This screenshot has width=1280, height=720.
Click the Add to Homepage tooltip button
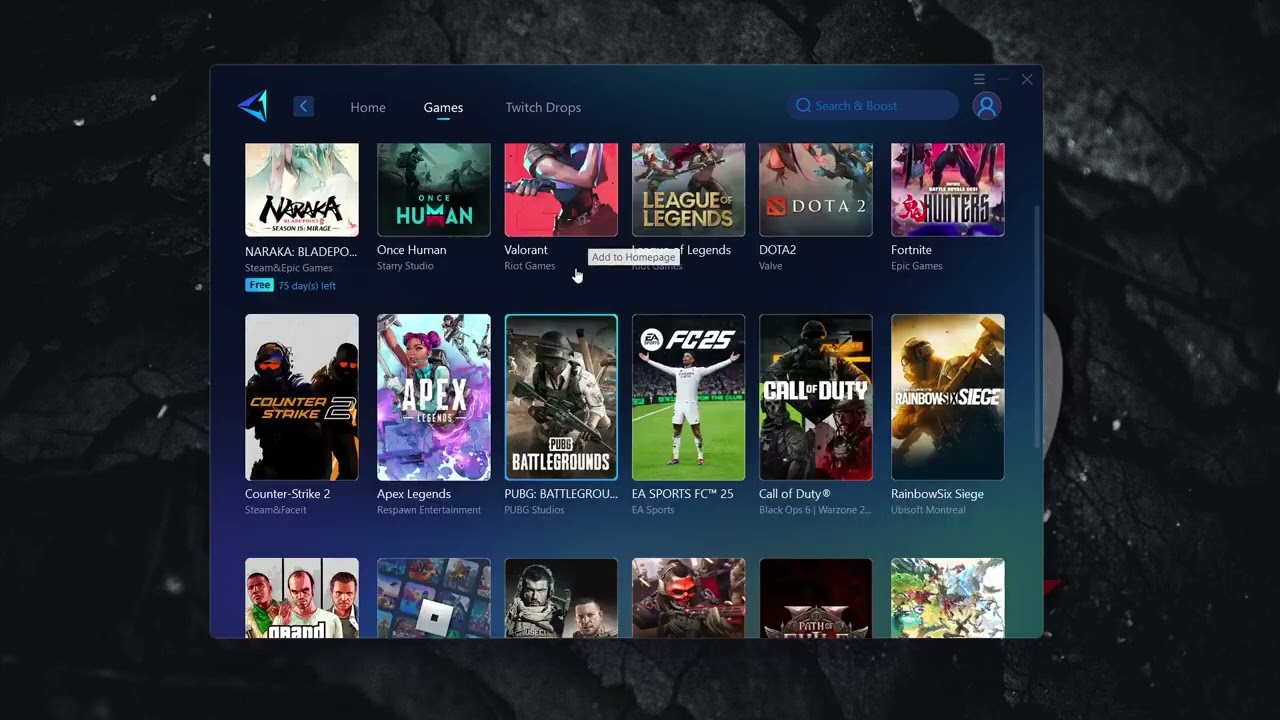pos(634,257)
